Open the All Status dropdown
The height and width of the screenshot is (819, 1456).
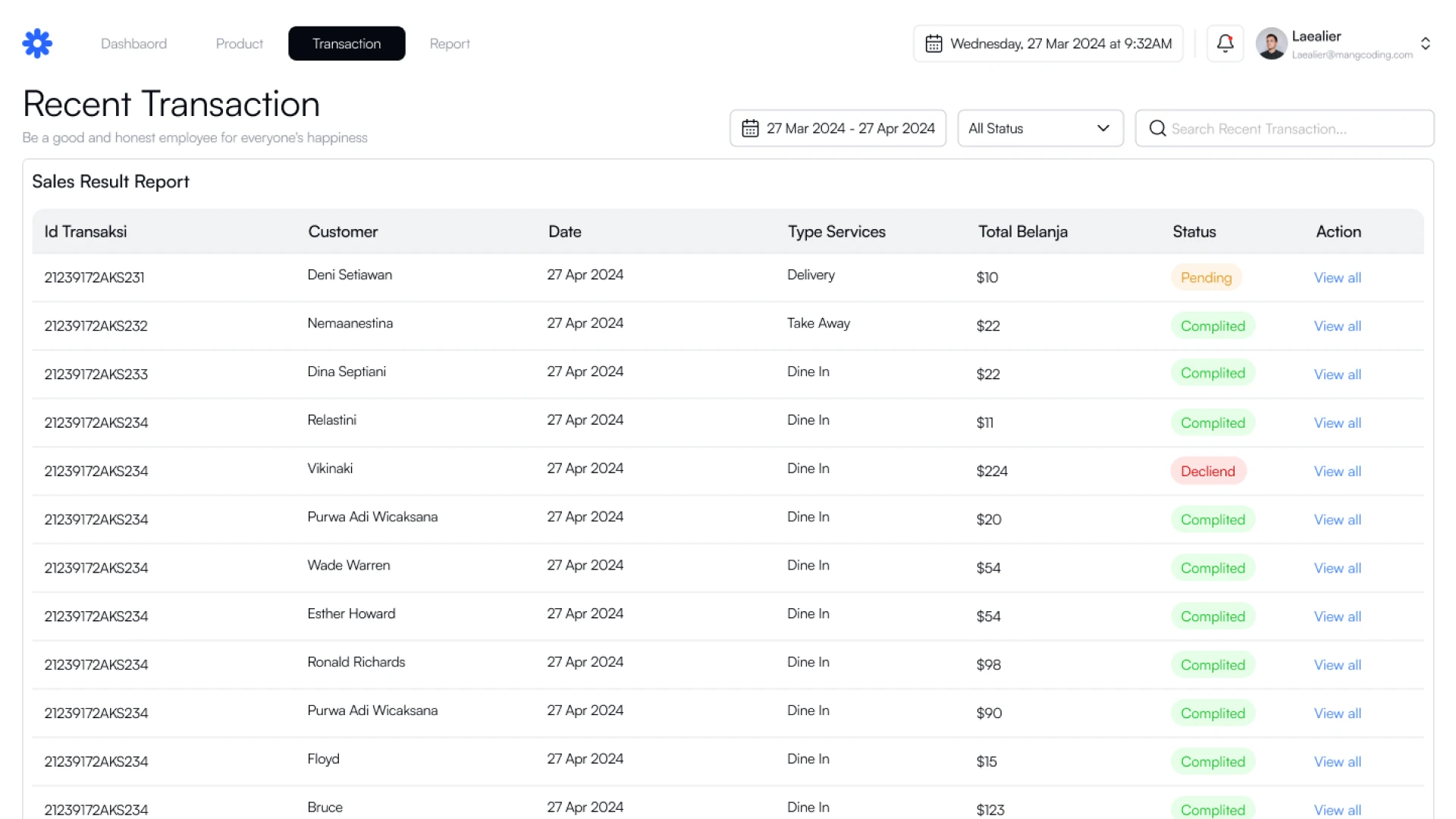(1040, 128)
